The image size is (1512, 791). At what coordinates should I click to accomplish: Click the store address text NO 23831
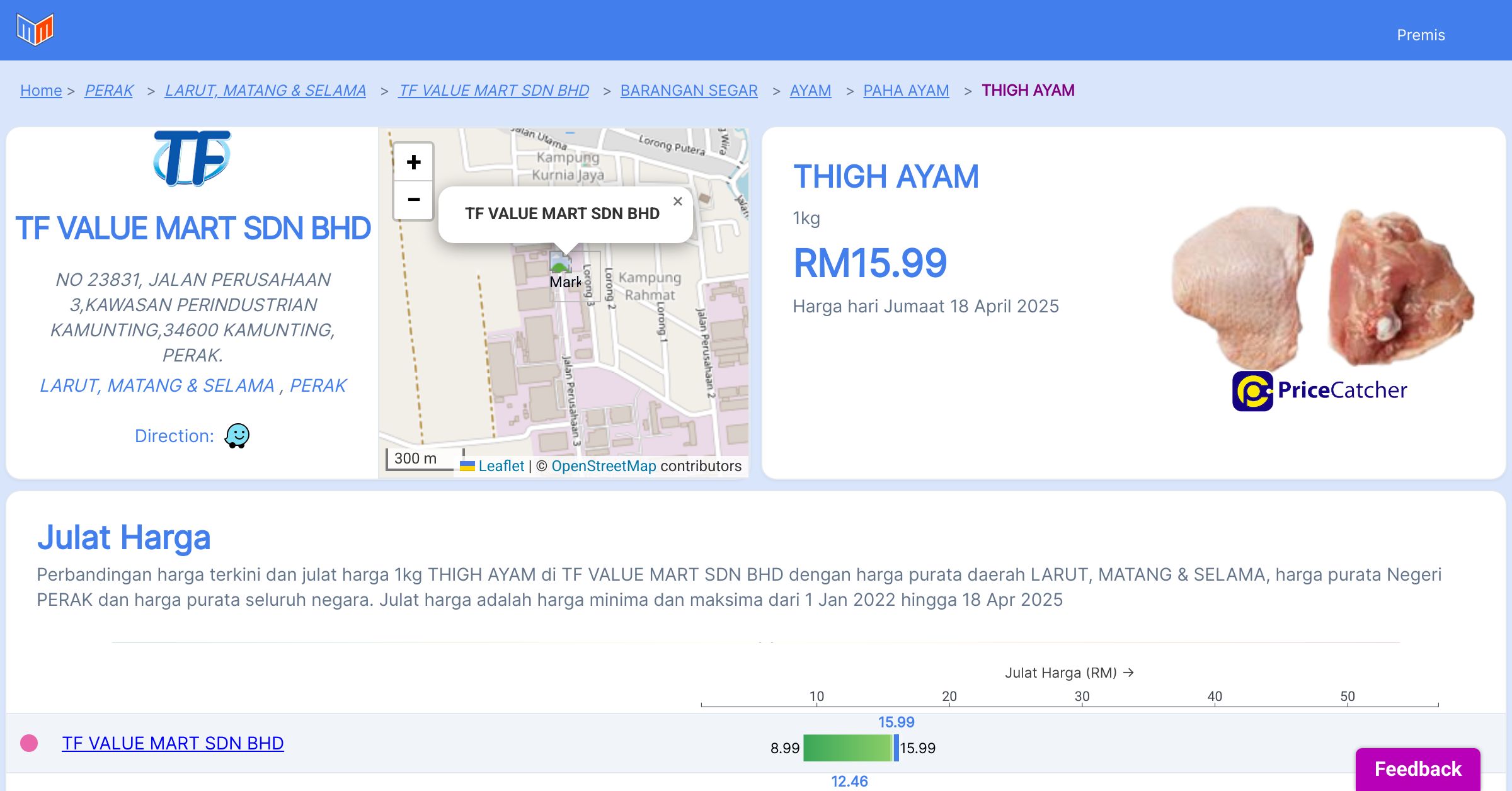pos(193,317)
